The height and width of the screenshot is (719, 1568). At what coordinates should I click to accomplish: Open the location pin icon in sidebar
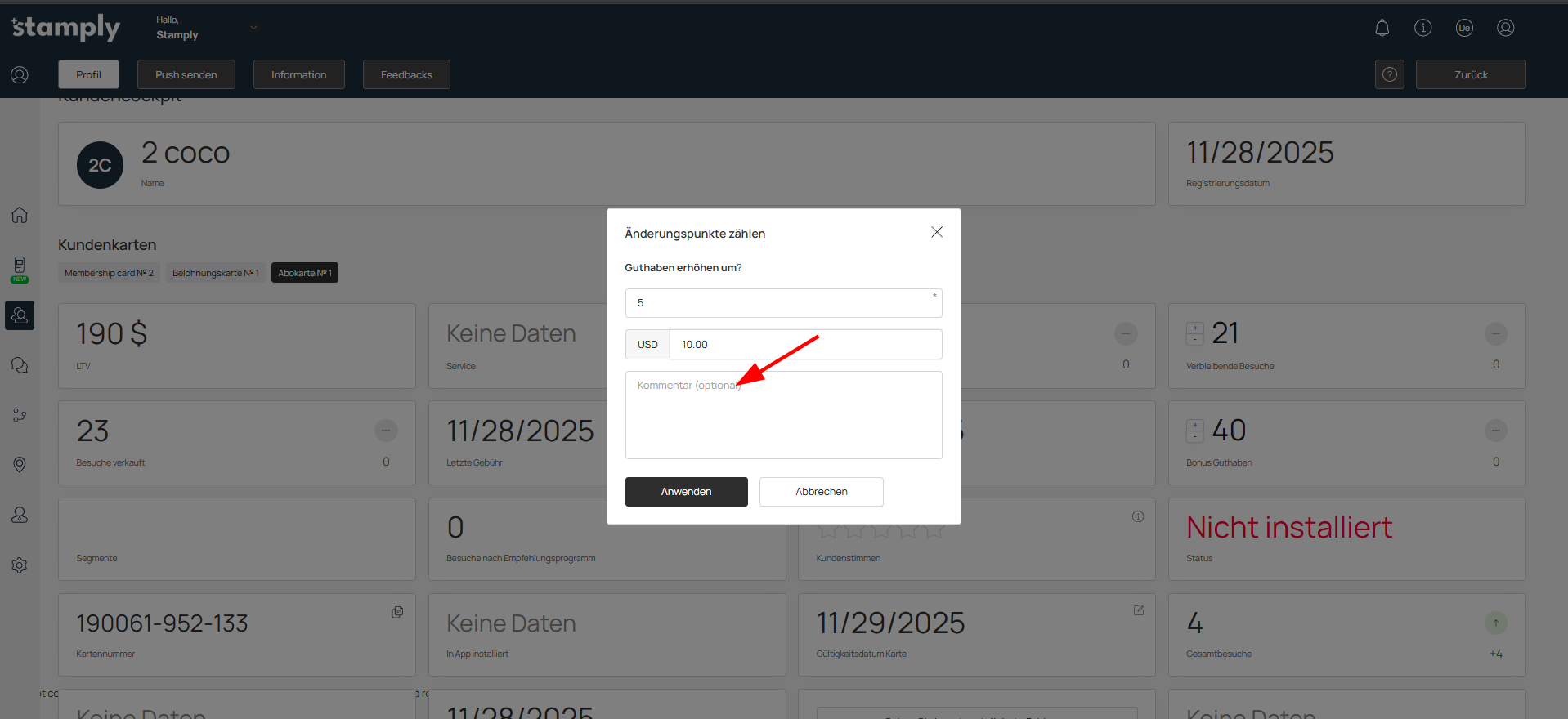point(20,465)
